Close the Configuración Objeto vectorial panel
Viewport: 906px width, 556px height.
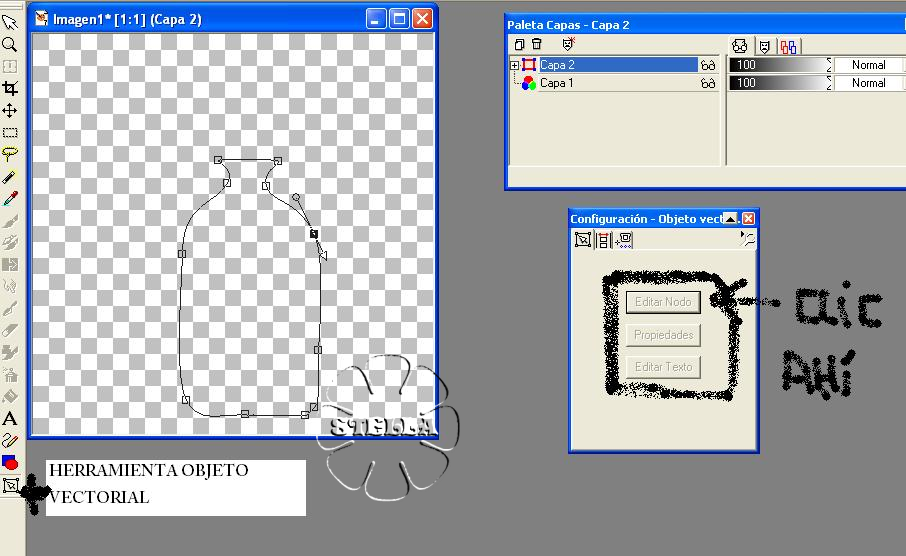tap(748, 218)
